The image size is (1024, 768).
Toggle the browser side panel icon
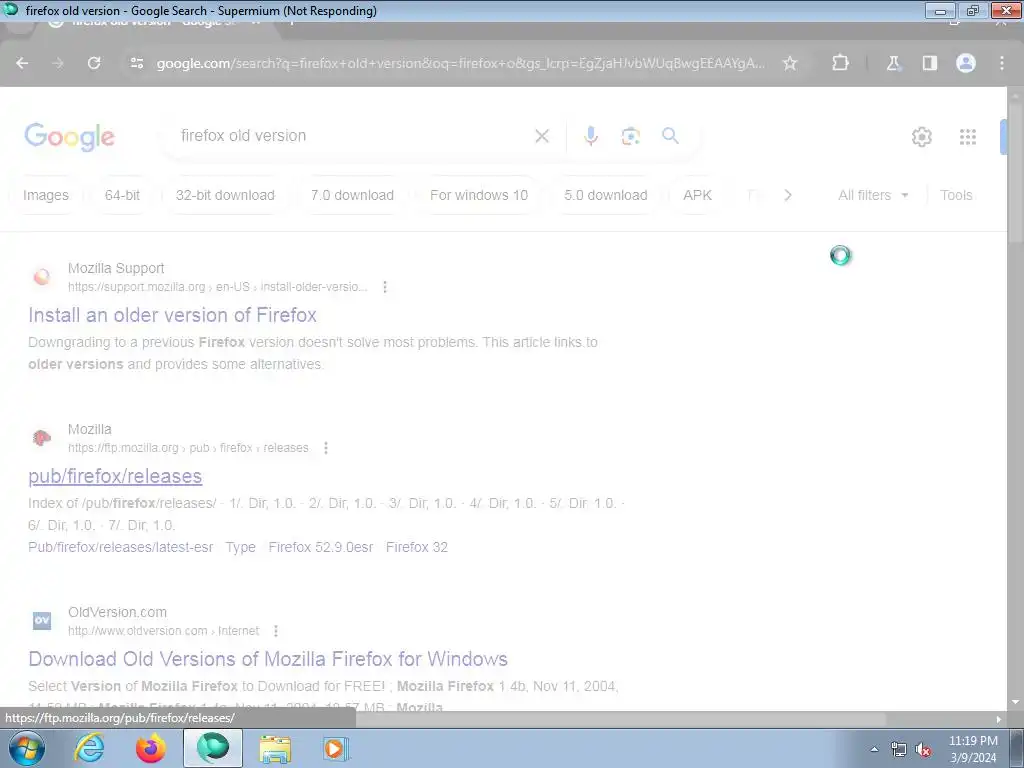coord(929,63)
